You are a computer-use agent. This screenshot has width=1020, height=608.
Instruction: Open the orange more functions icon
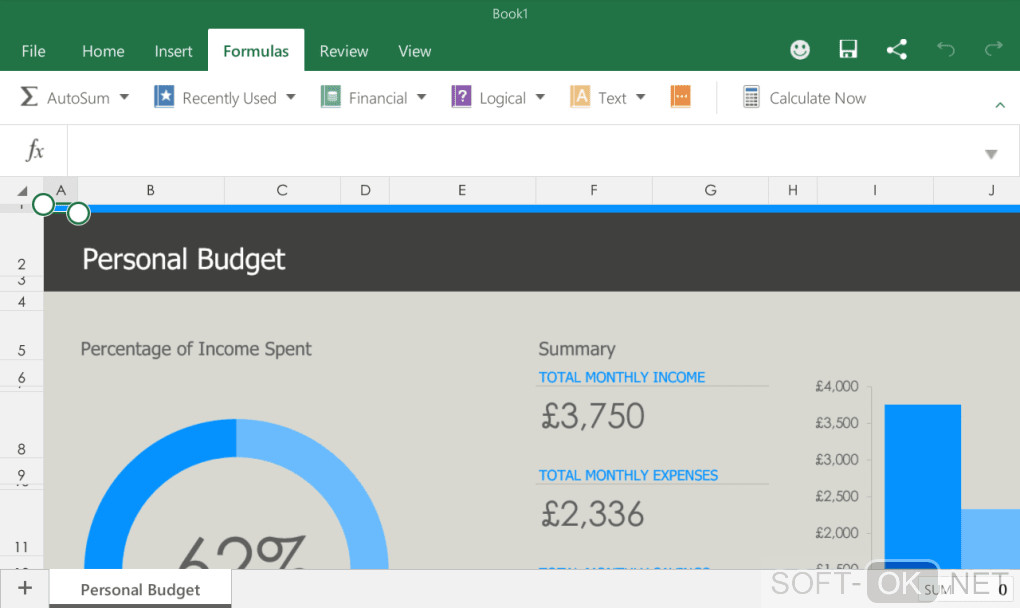[680, 96]
